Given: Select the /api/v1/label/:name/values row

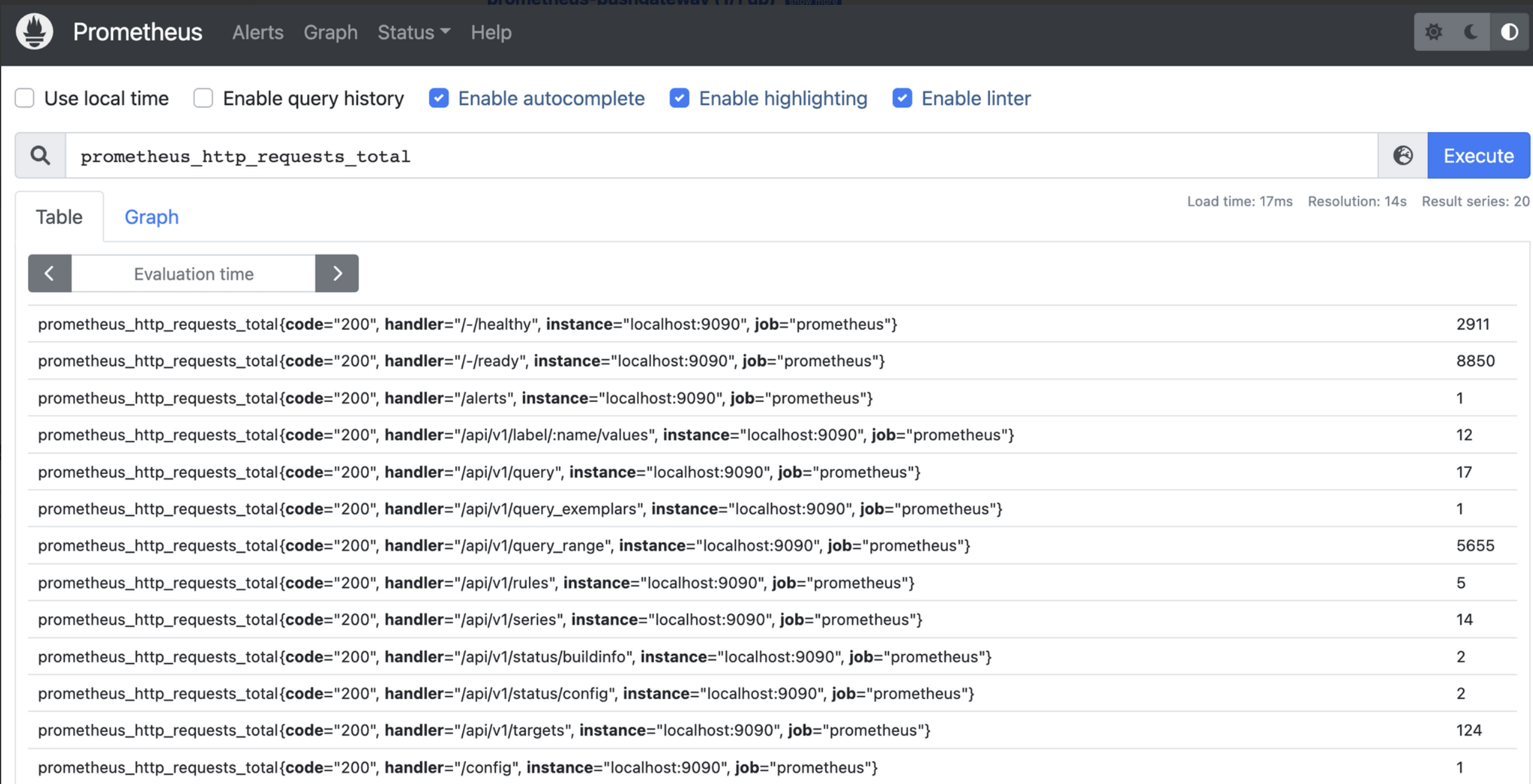Looking at the screenshot, I should (773, 435).
